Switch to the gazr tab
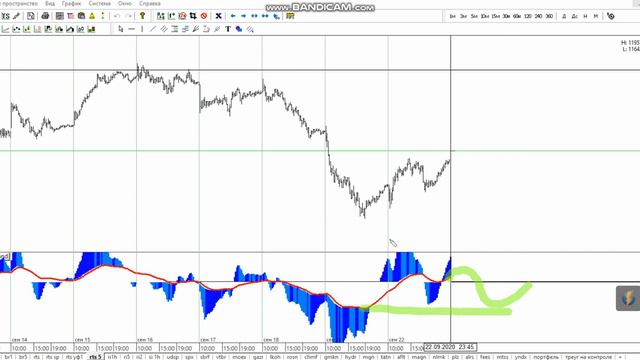The width and height of the screenshot is (640, 360). pos(258,357)
